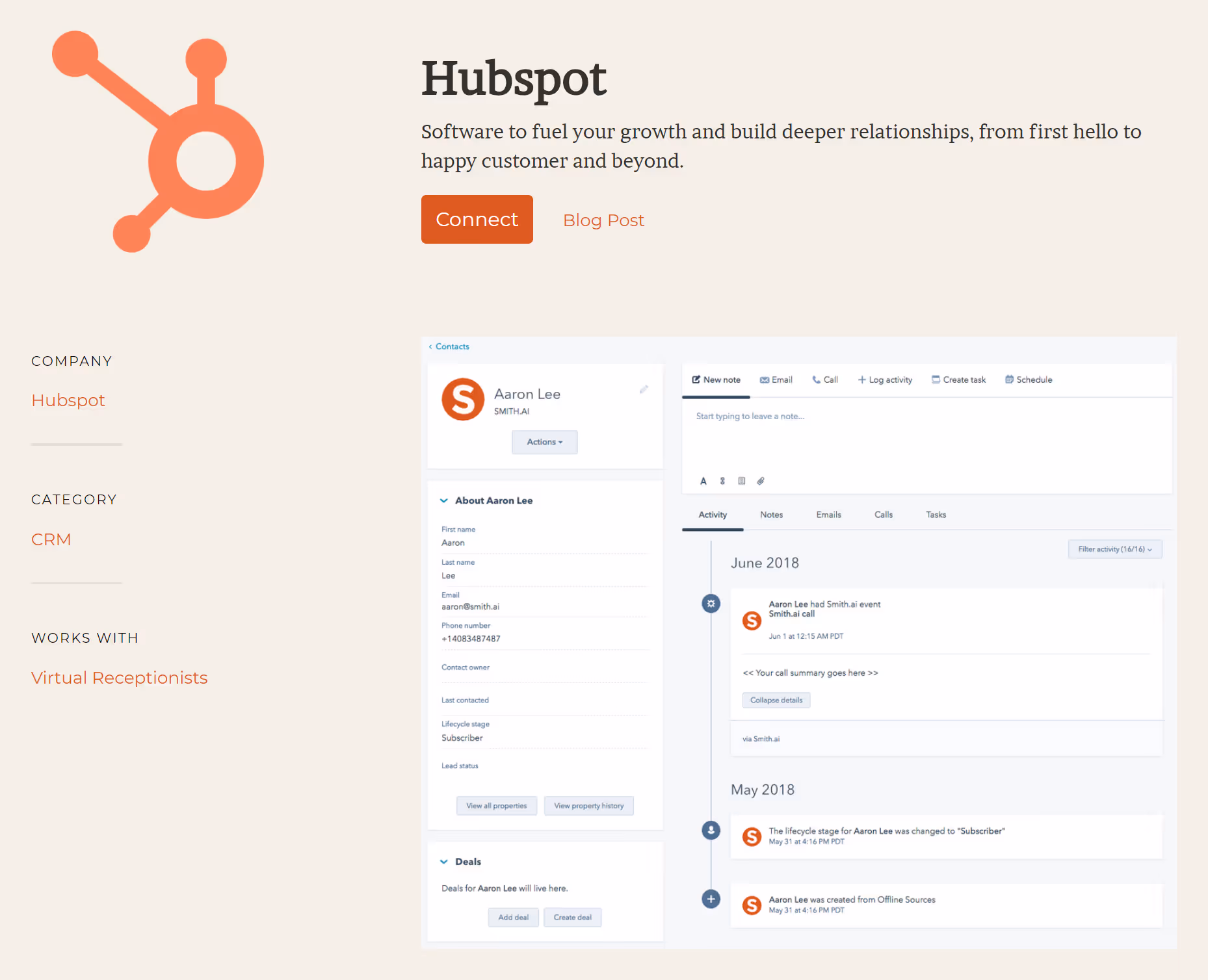Click the Hubspot page title
The height and width of the screenshot is (980, 1208).
click(x=514, y=80)
